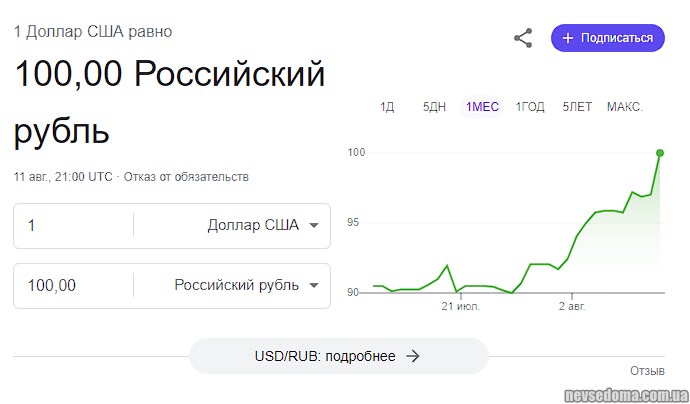The height and width of the screenshot is (404, 690).
Task: Switch to the 5ДН chart range
Action: pos(434,107)
